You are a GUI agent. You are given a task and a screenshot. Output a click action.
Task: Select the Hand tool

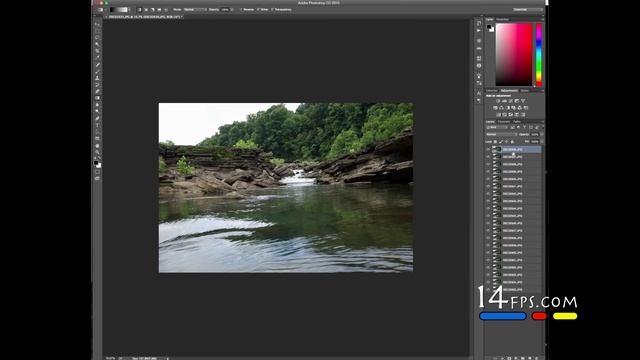tap(97, 146)
